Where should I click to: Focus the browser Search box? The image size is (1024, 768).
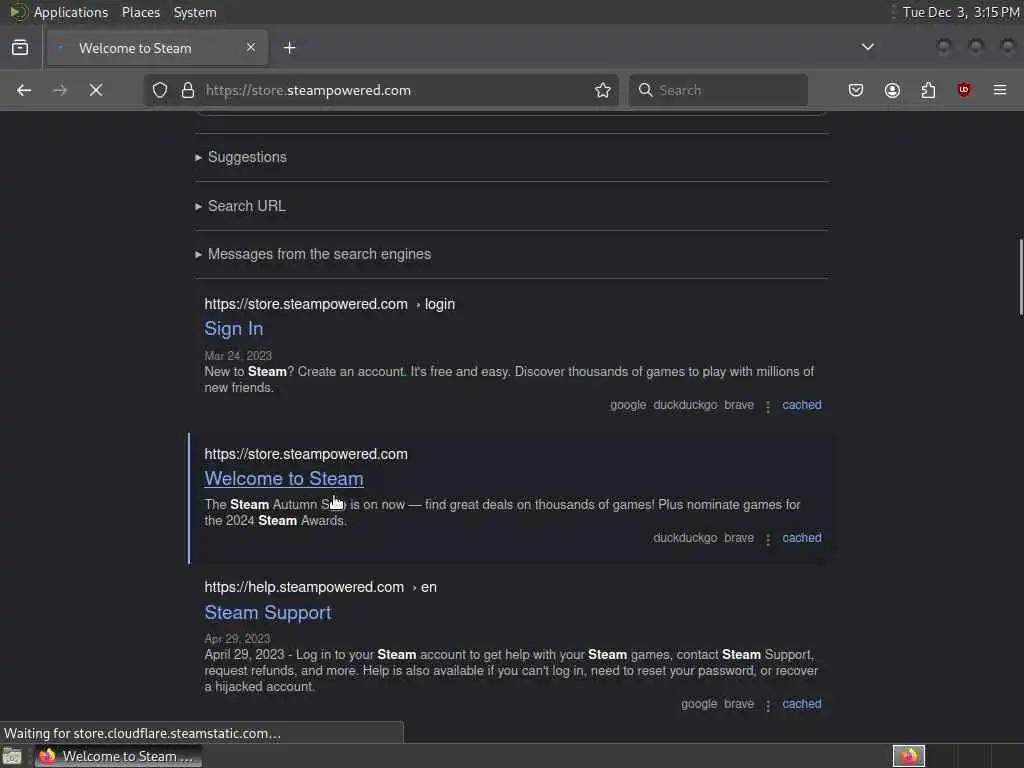pos(718,90)
